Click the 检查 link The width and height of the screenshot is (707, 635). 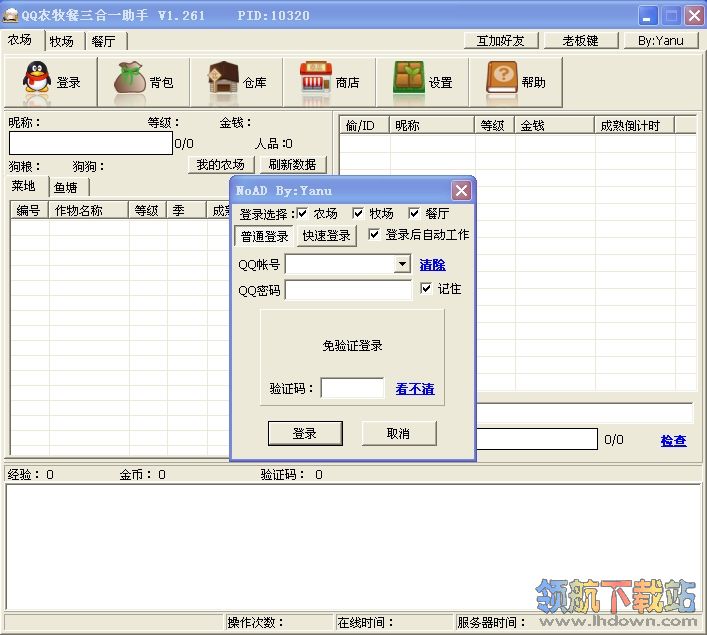[x=674, y=441]
